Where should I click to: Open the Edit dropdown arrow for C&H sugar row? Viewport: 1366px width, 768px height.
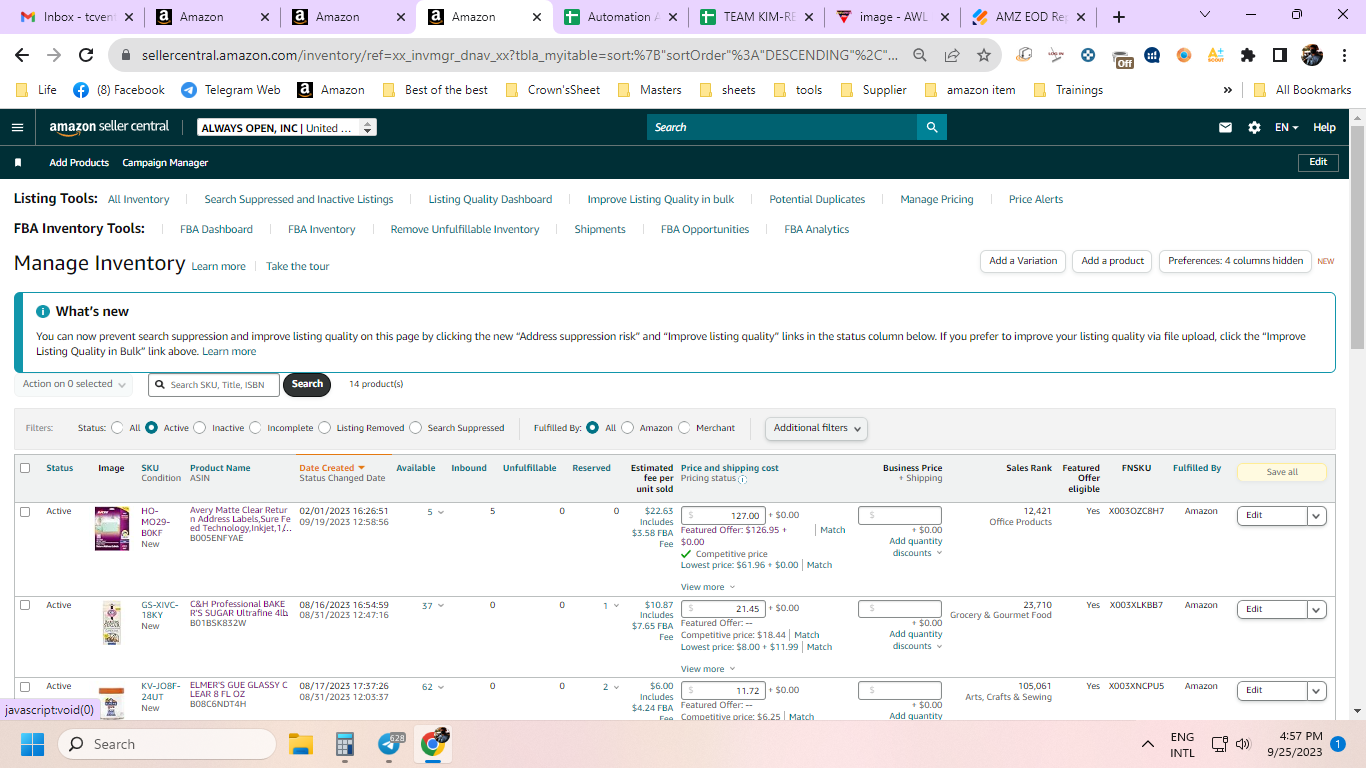pos(1317,609)
